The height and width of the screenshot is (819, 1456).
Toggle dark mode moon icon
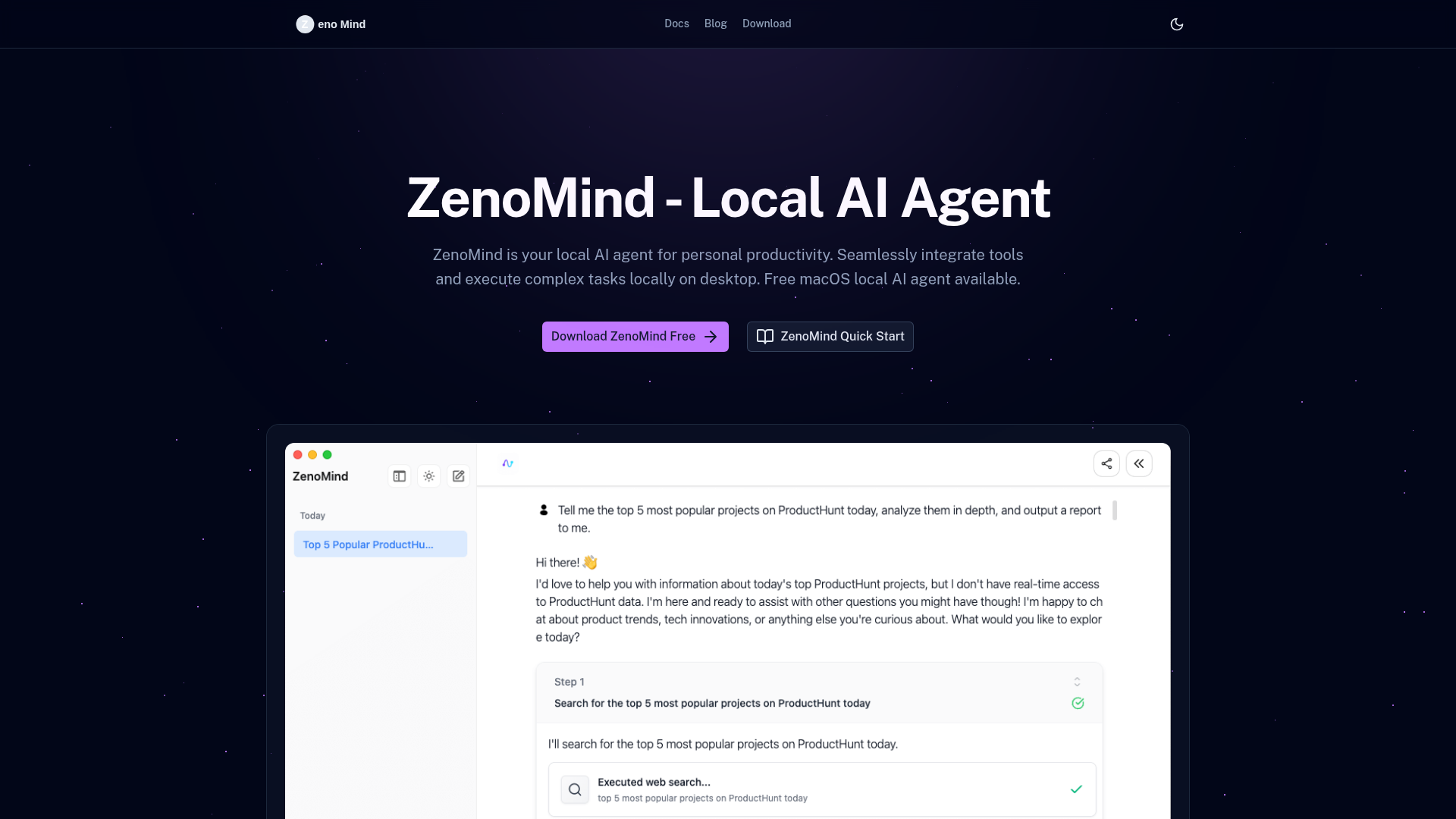pyautogui.click(x=1176, y=24)
